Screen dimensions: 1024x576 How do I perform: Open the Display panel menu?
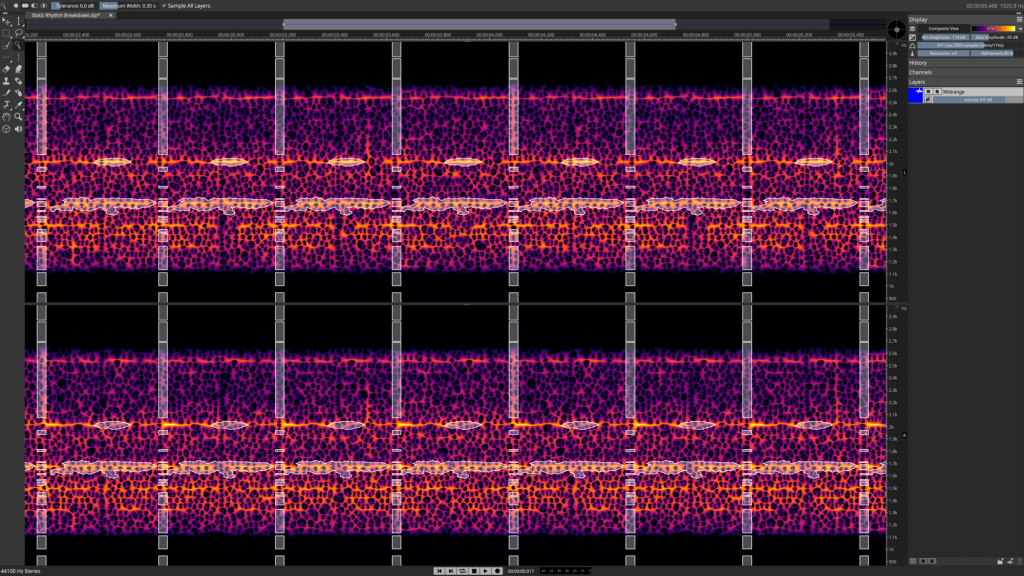[1019, 20]
